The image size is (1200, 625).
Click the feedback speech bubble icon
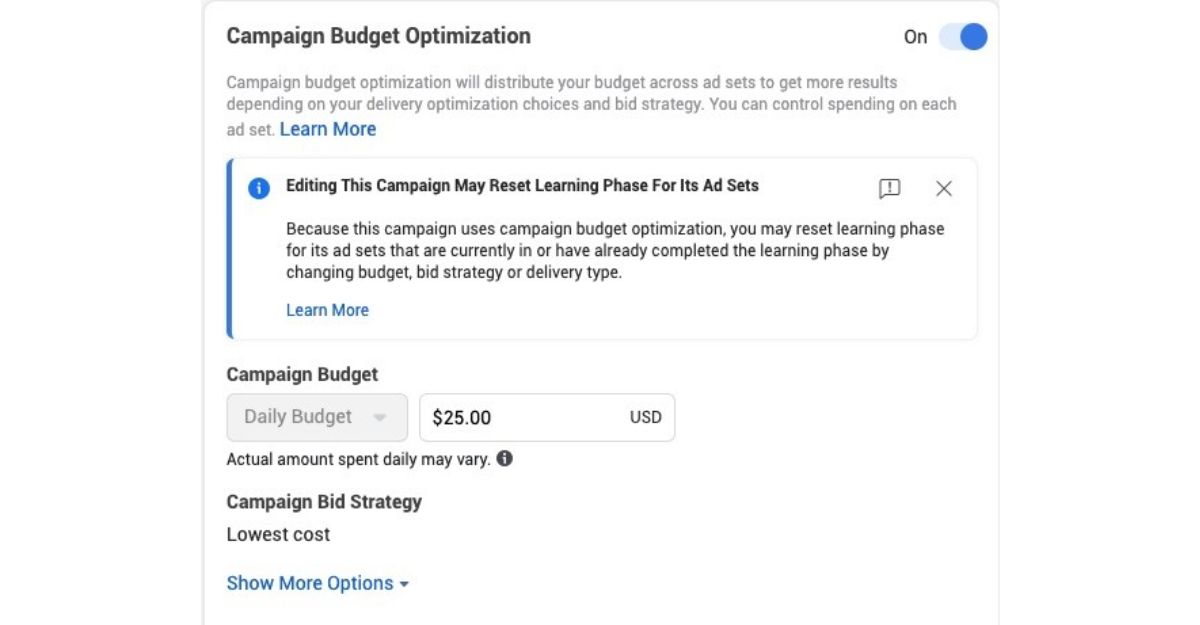[x=889, y=188]
